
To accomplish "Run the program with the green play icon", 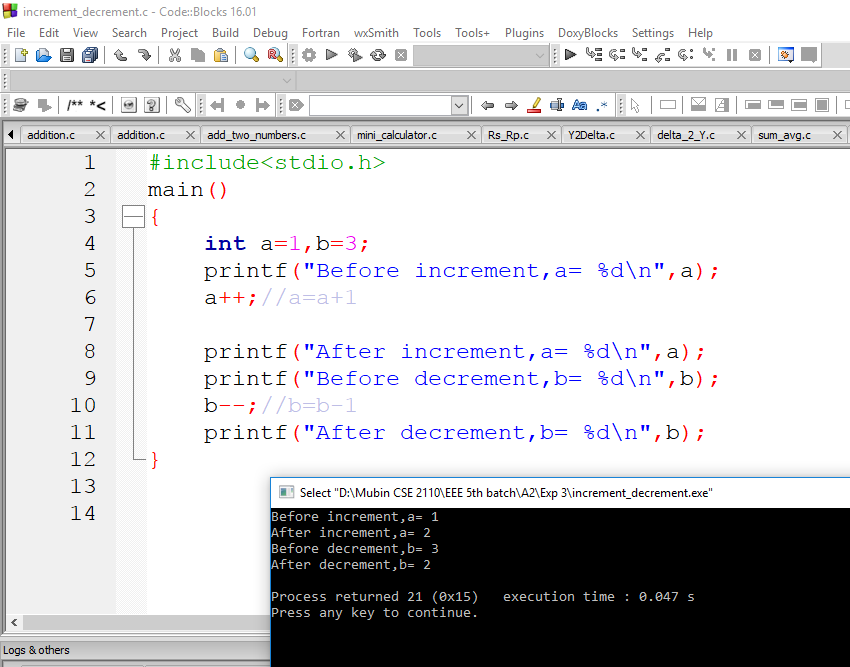I will click(x=331, y=55).
